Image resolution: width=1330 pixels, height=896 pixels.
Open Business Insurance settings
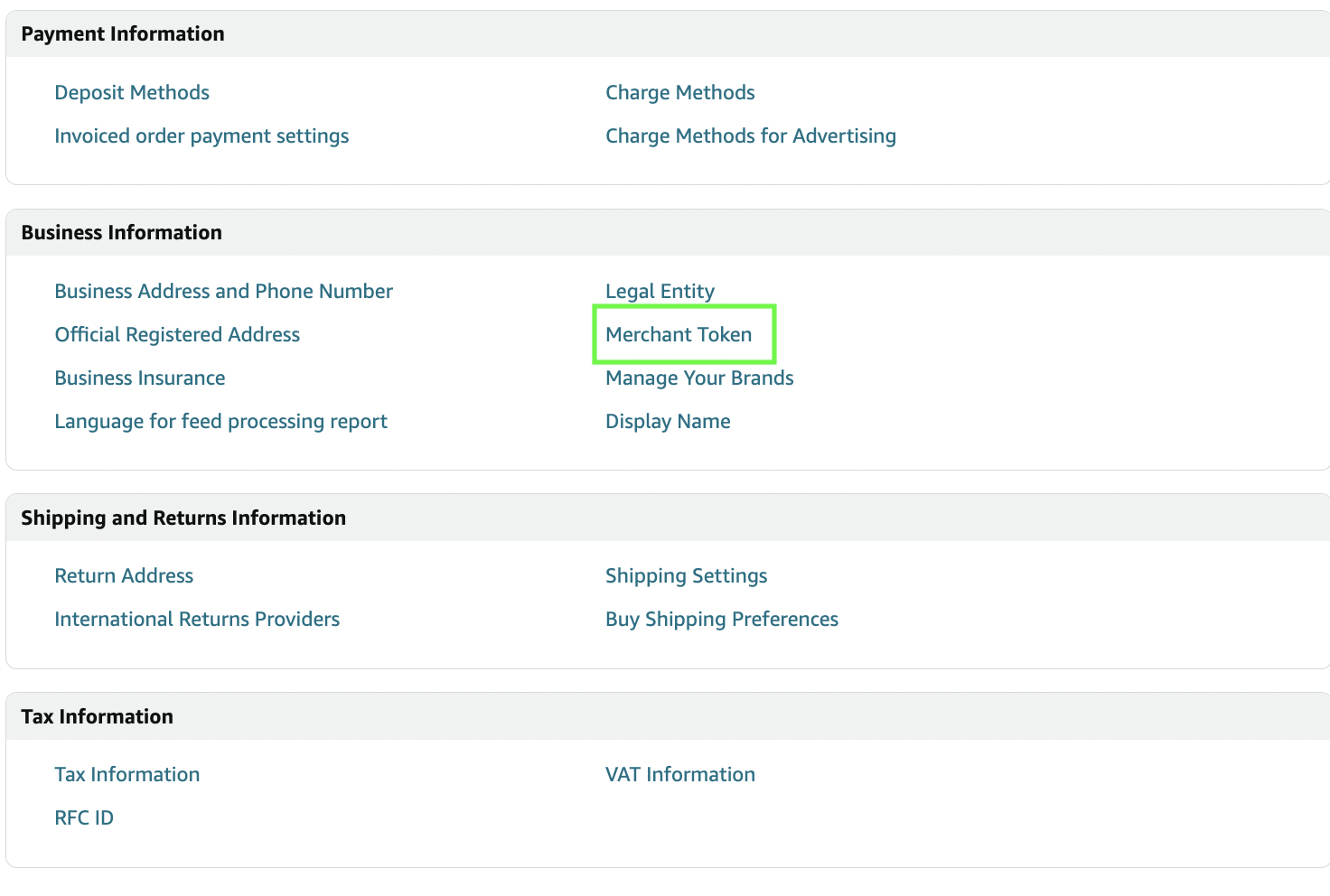[x=140, y=378]
